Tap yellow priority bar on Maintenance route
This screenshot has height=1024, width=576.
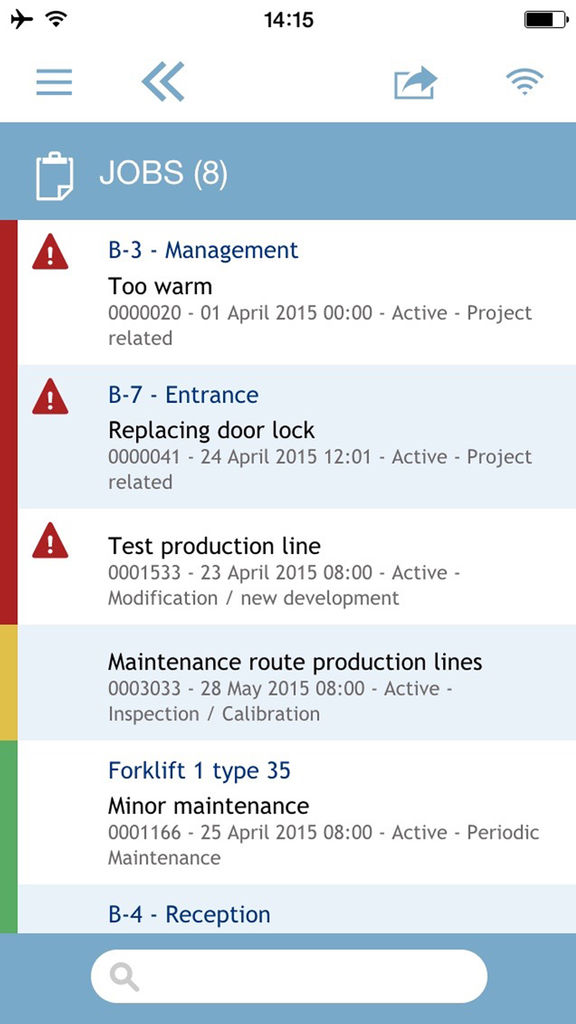click(x=8, y=682)
